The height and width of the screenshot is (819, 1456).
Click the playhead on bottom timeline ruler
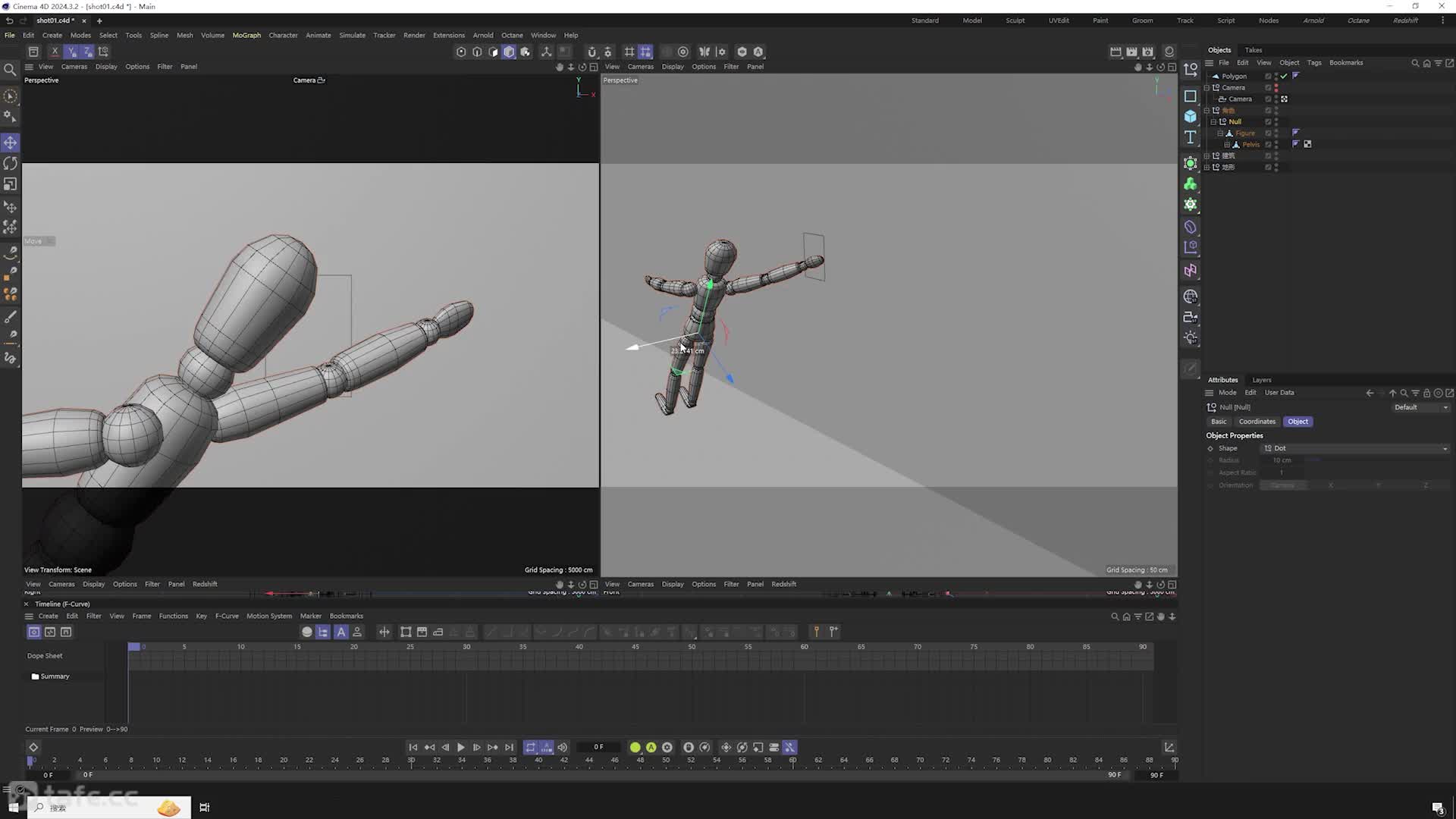coord(30,761)
